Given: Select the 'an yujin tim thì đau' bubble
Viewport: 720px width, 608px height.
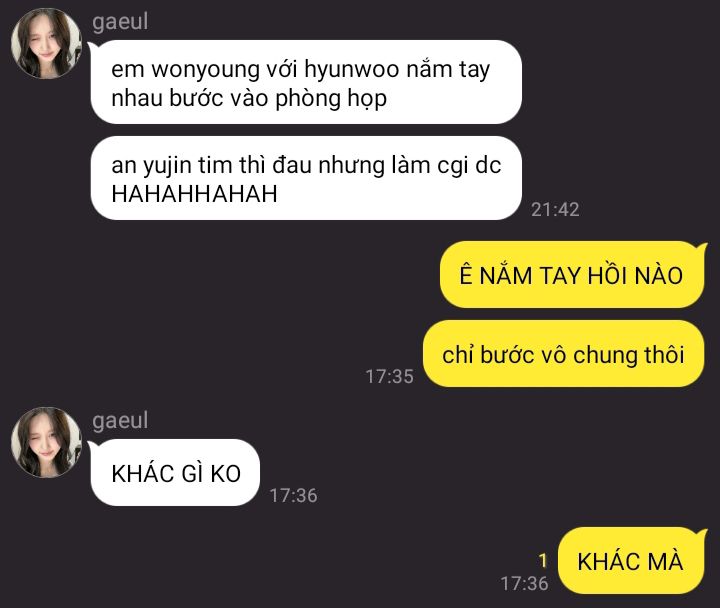Looking at the screenshot, I should pos(306,178).
